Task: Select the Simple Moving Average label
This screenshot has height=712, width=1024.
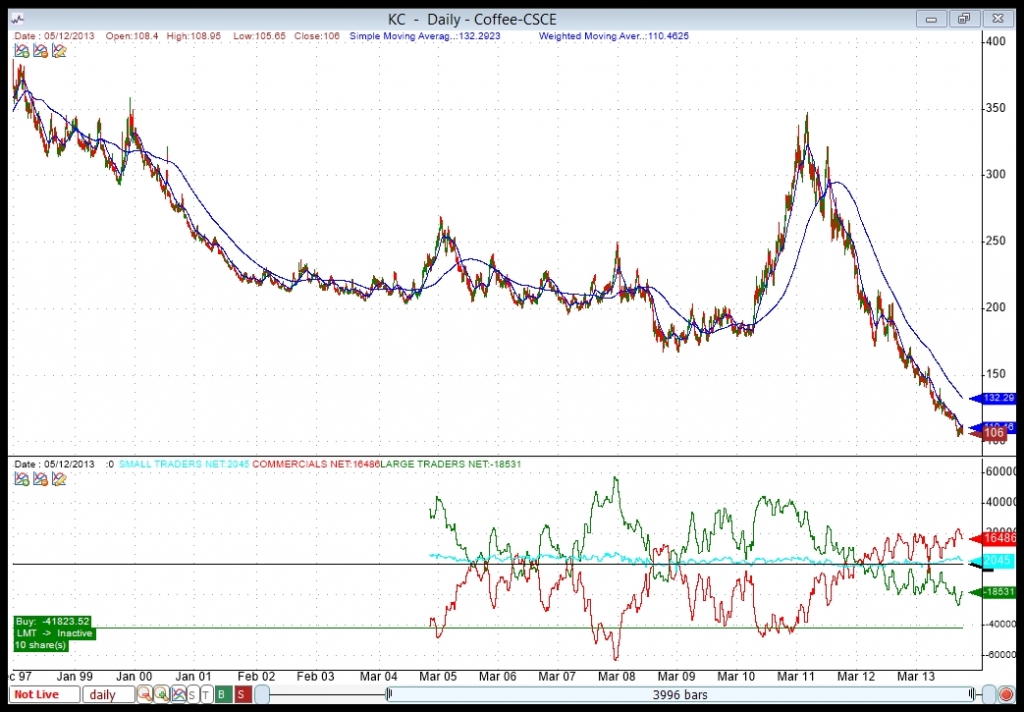Action: pyautogui.click(x=424, y=36)
